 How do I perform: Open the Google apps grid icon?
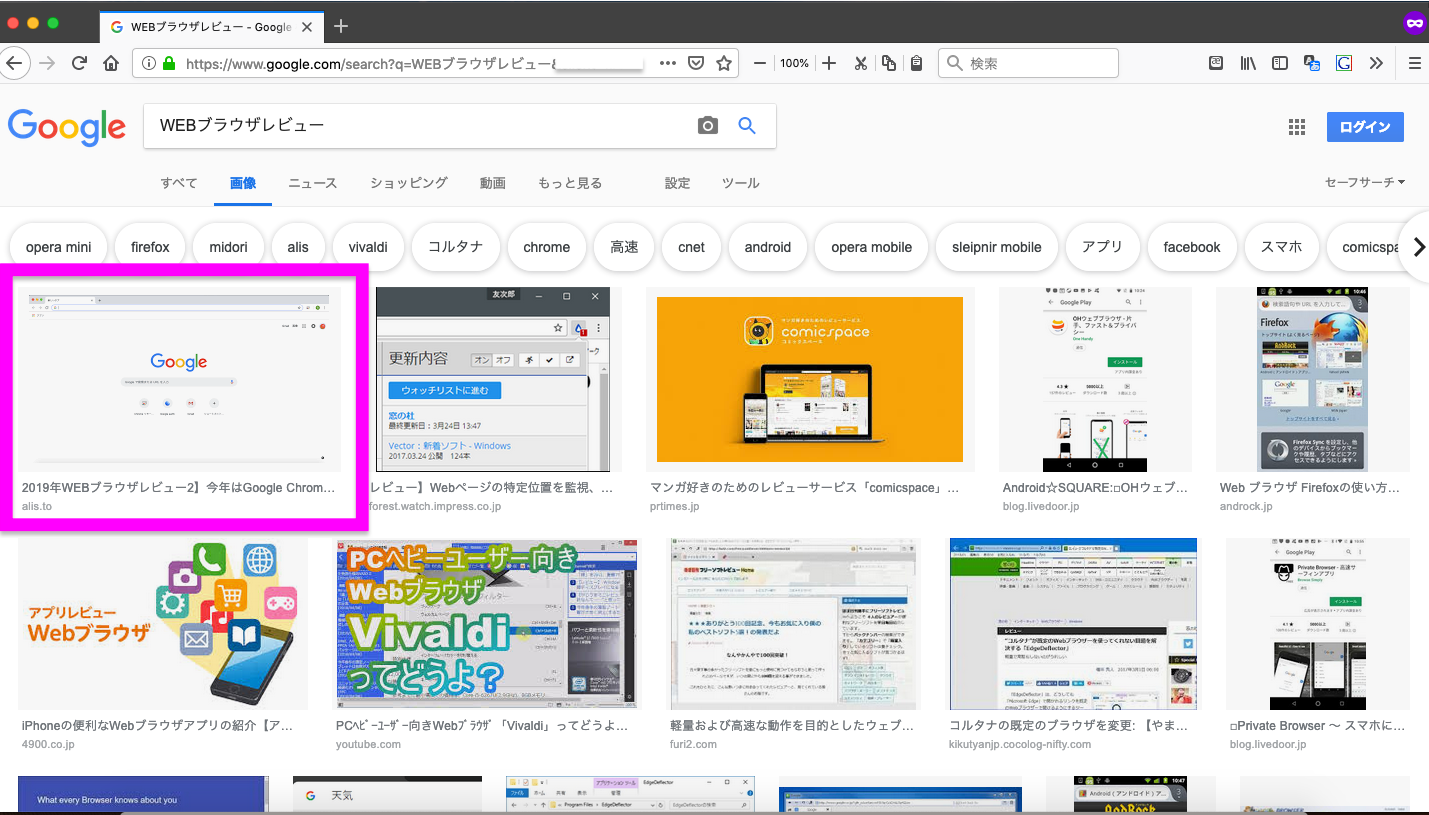(x=1297, y=127)
